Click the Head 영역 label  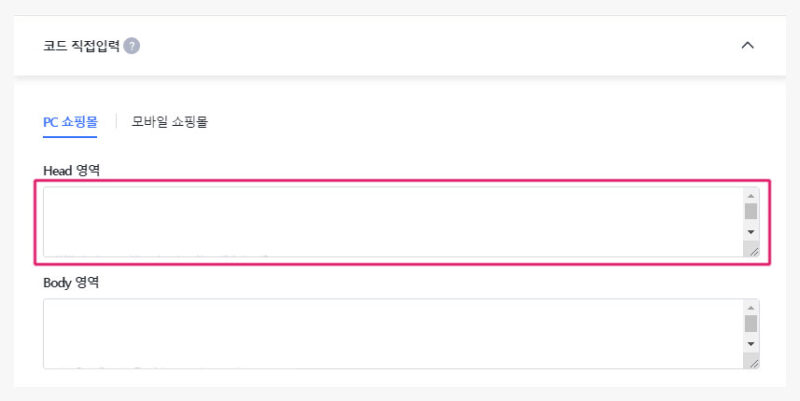pos(71,170)
